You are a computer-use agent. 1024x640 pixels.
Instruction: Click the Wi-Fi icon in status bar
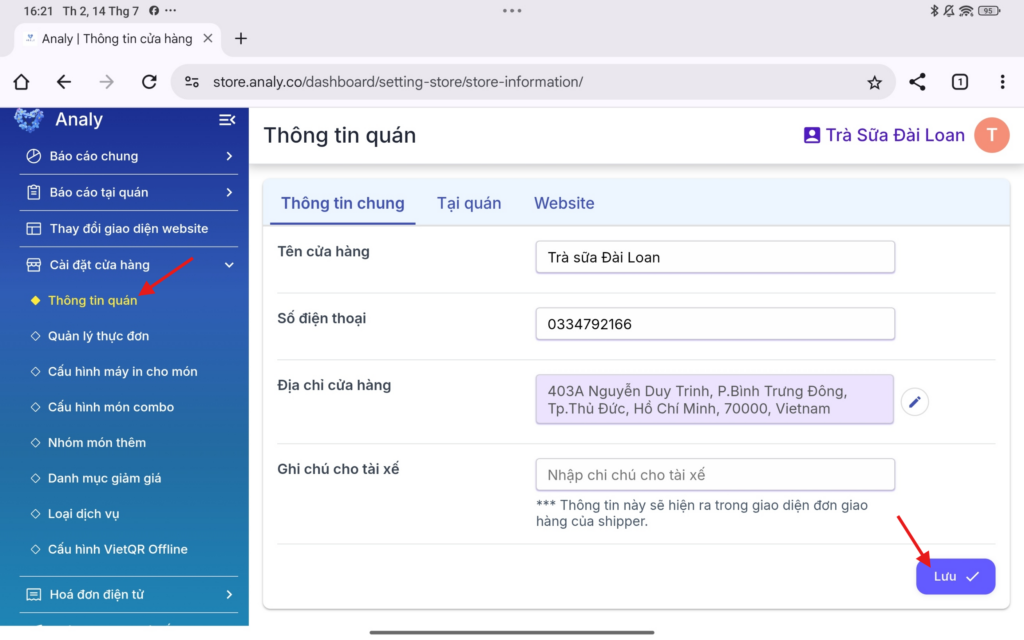coord(967,10)
